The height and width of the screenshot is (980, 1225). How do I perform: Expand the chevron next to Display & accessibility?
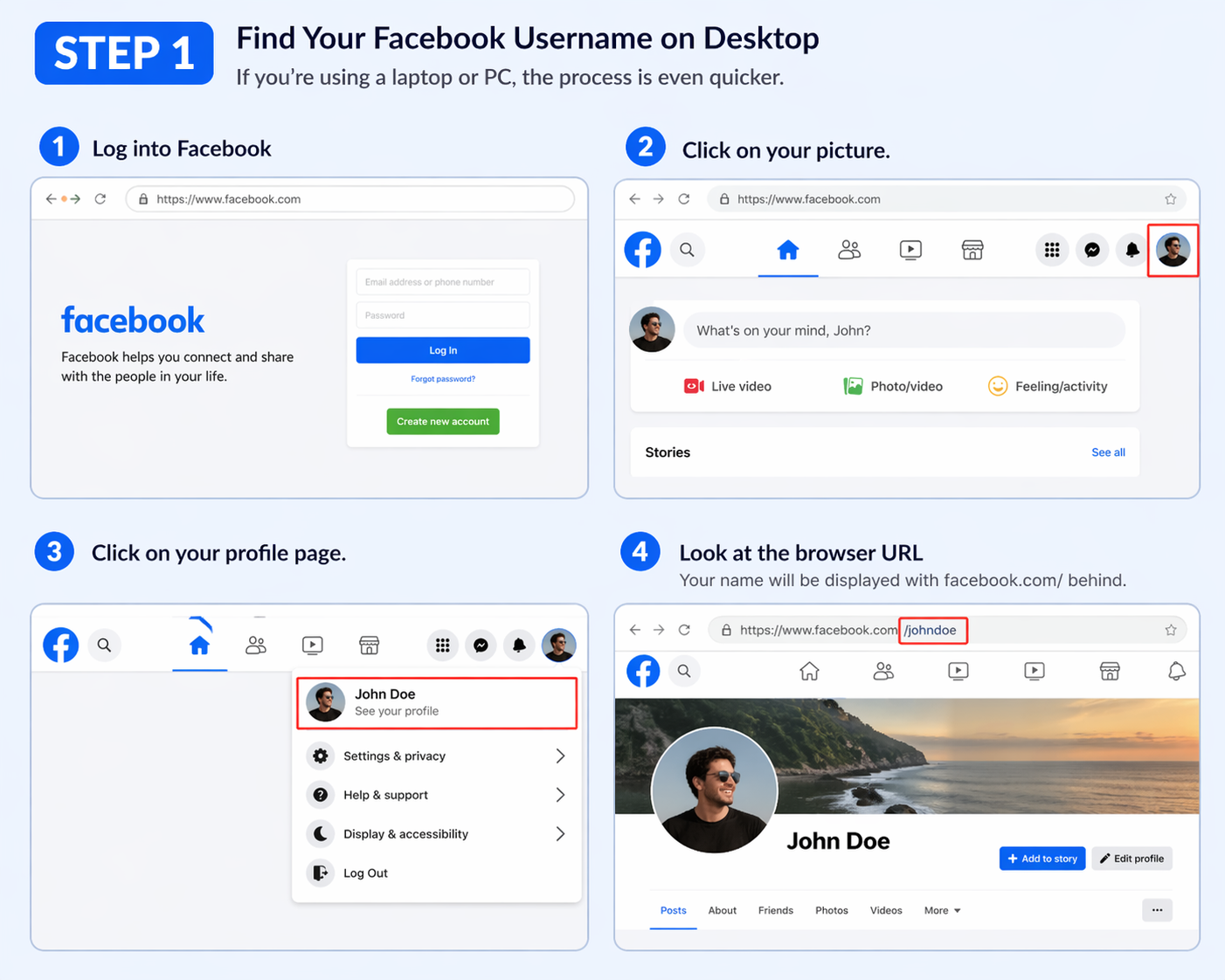click(560, 834)
